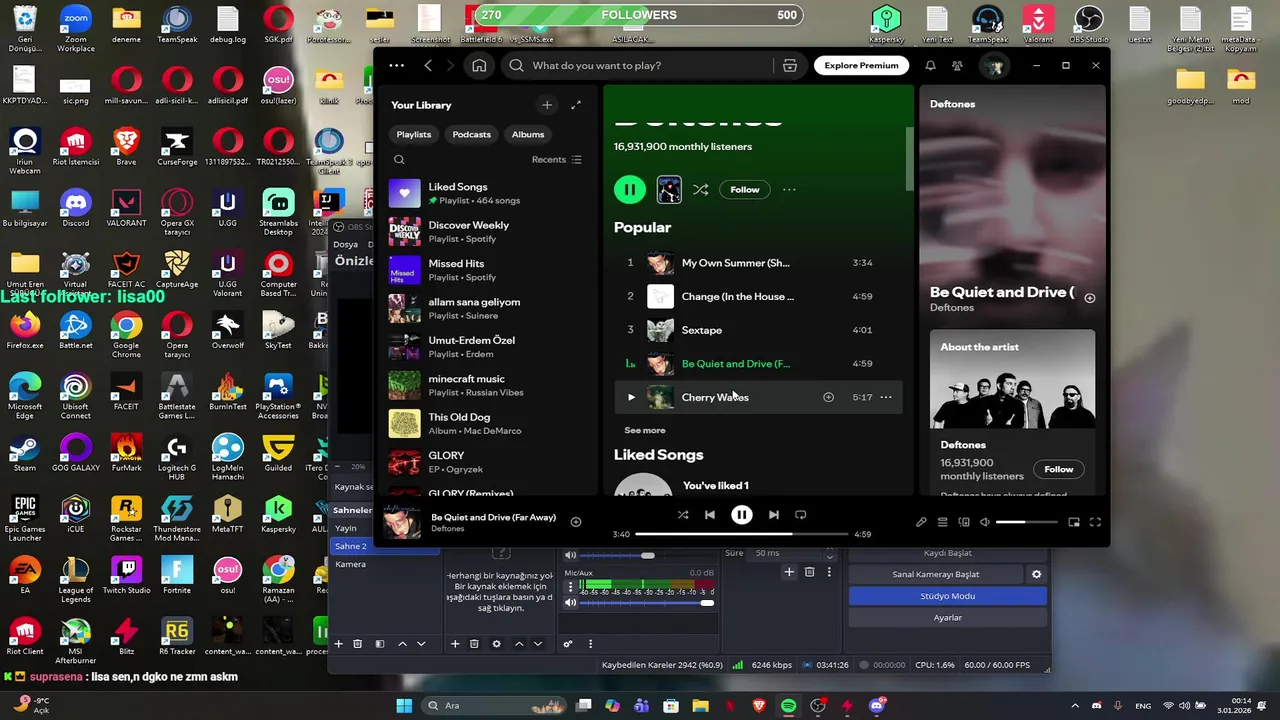Open more options for Cherry Waves
The height and width of the screenshot is (720, 1280).
tap(886, 397)
